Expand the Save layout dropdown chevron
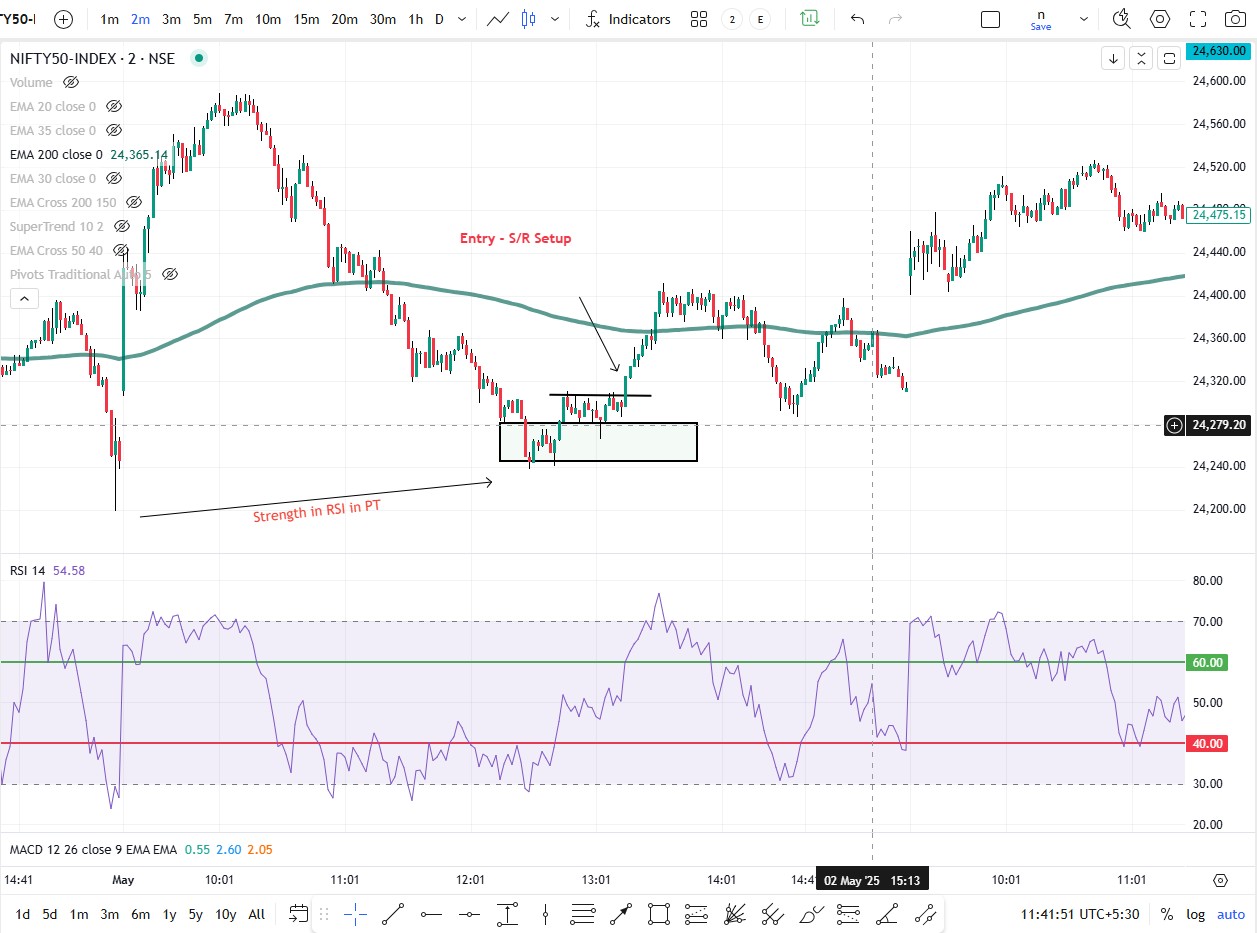The height and width of the screenshot is (933, 1257). (x=1083, y=18)
